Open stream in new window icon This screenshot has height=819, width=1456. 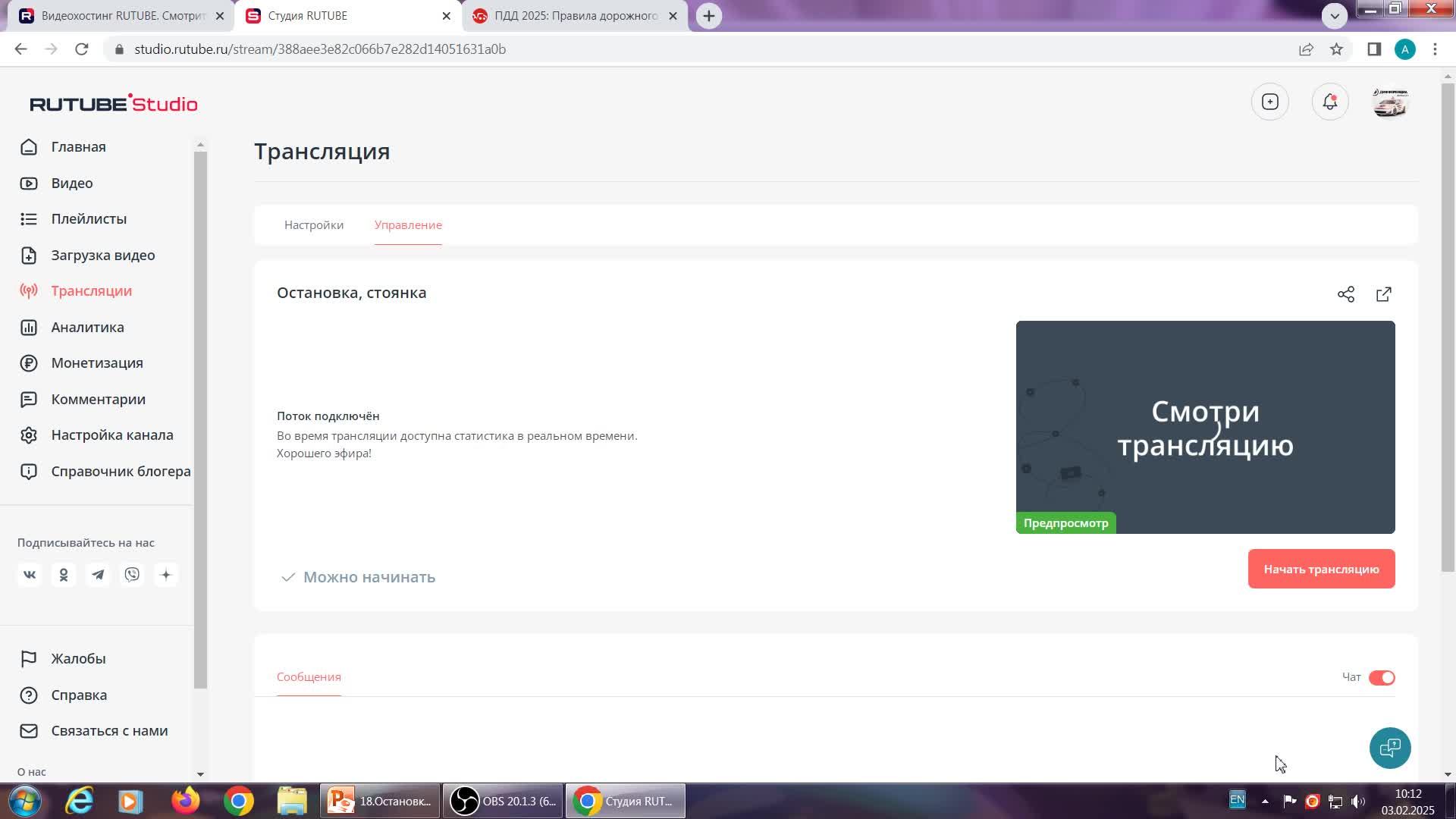[x=1384, y=294]
